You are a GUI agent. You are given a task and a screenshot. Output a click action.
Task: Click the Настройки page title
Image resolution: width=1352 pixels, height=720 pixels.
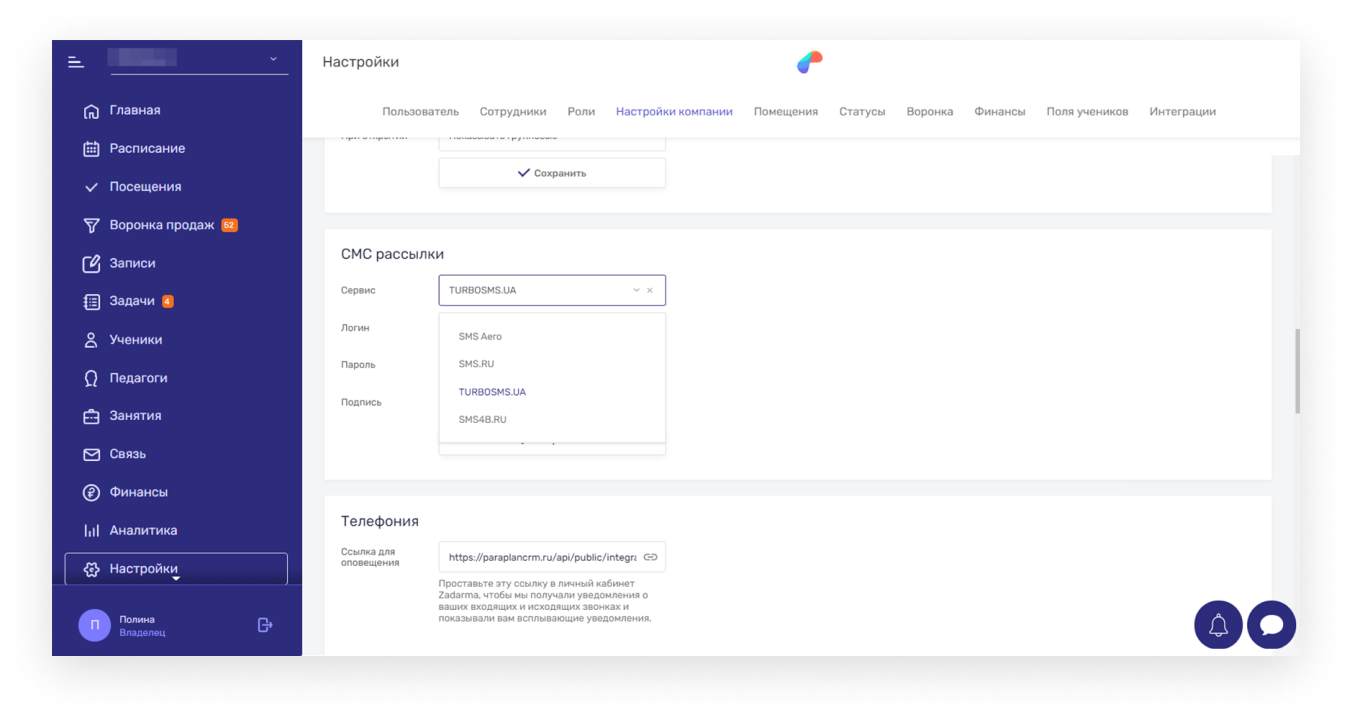361,62
